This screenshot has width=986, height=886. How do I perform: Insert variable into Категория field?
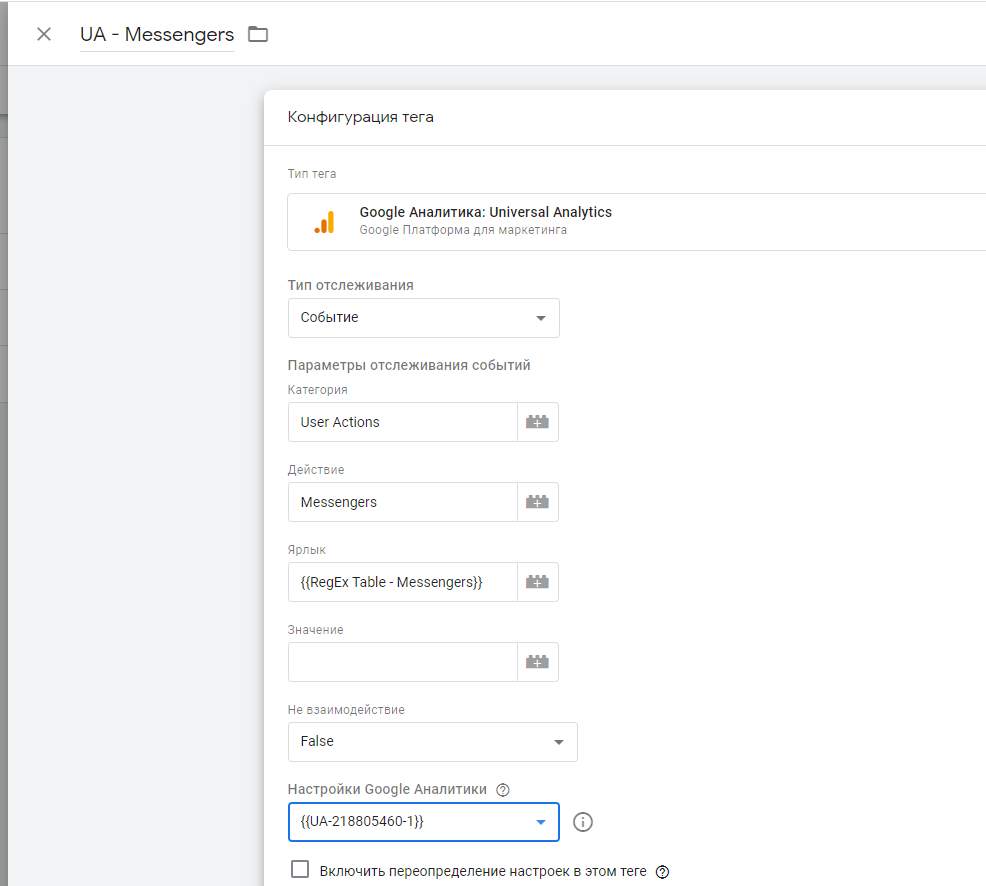coord(537,422)
